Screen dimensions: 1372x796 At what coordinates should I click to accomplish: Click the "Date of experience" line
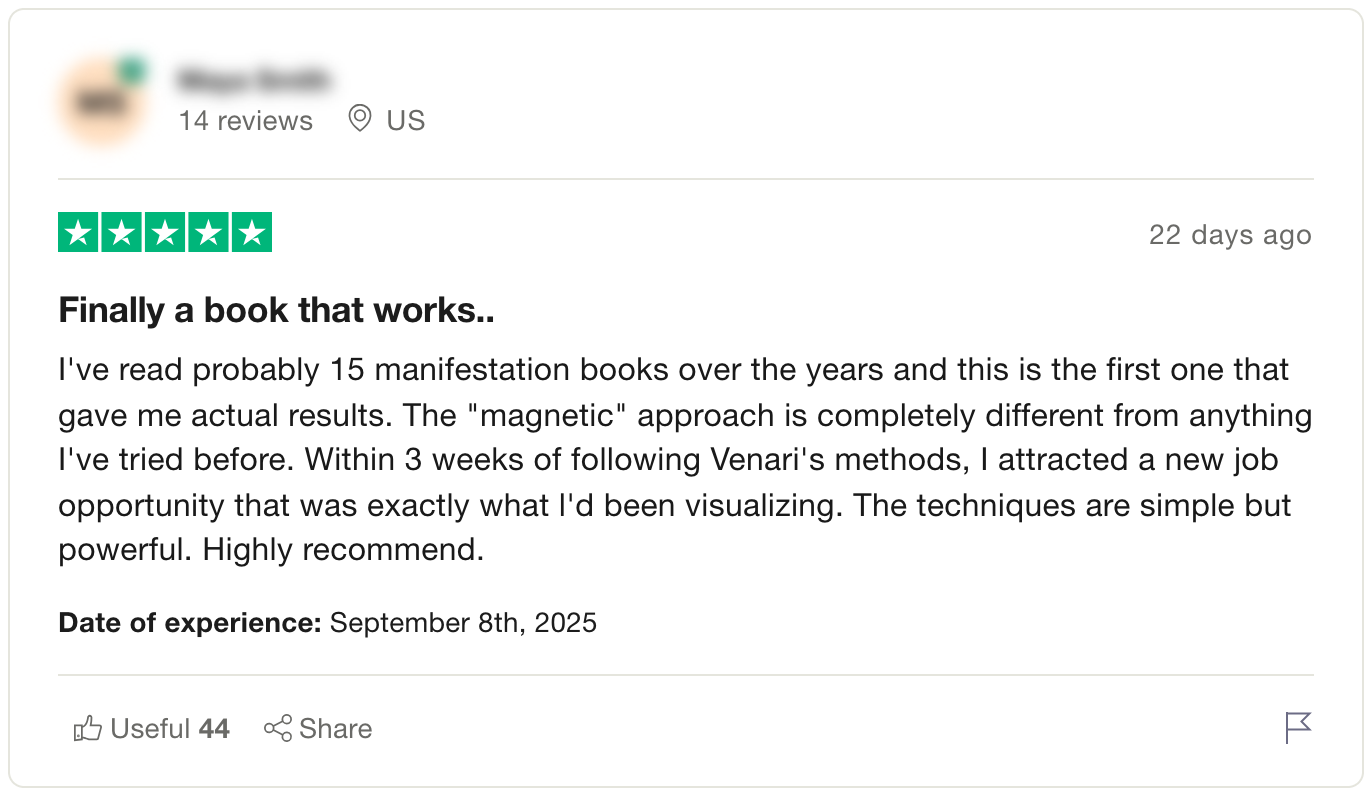pos(327,623)
